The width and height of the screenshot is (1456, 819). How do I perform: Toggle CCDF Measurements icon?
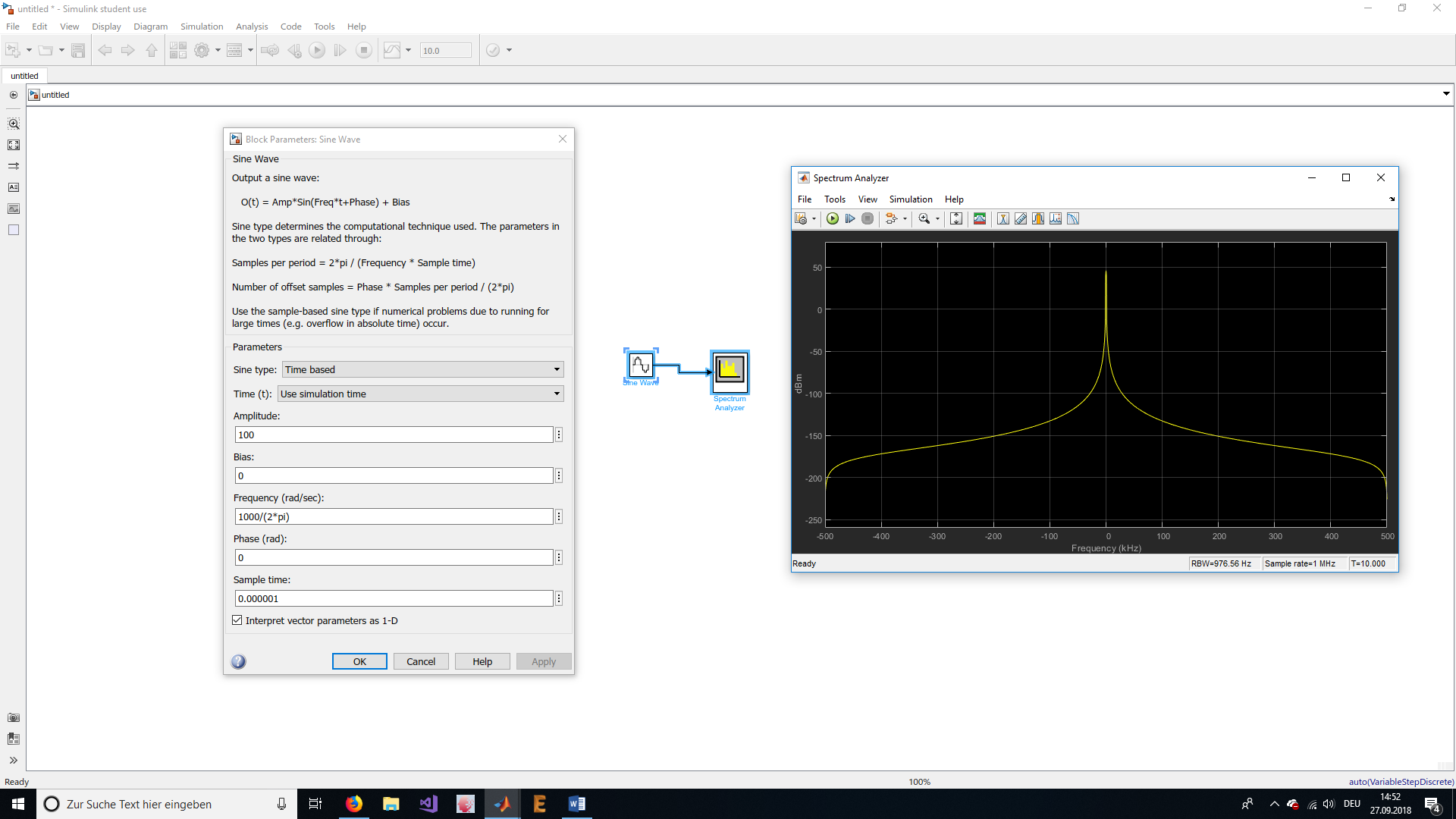(x=1073, y=219)
